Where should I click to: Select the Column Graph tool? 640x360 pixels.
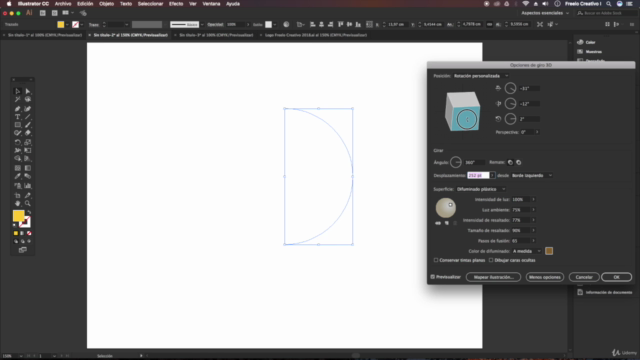[x=28, y=186]
